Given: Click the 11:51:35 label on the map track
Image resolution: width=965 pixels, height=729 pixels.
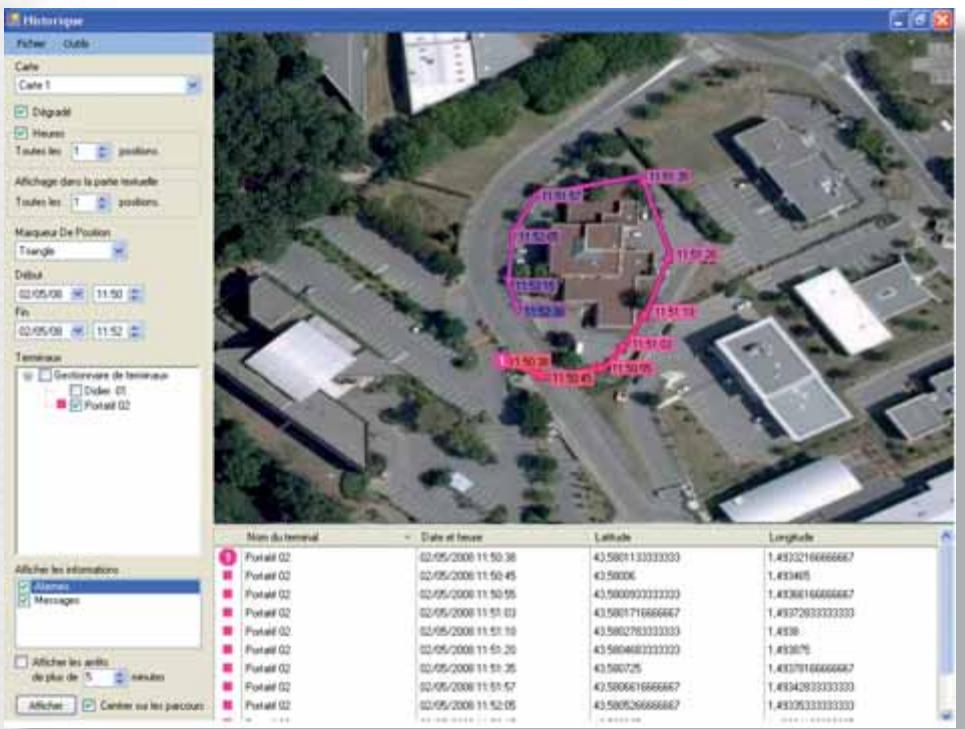Looking at the screenshot, I should tap(668, 177).
